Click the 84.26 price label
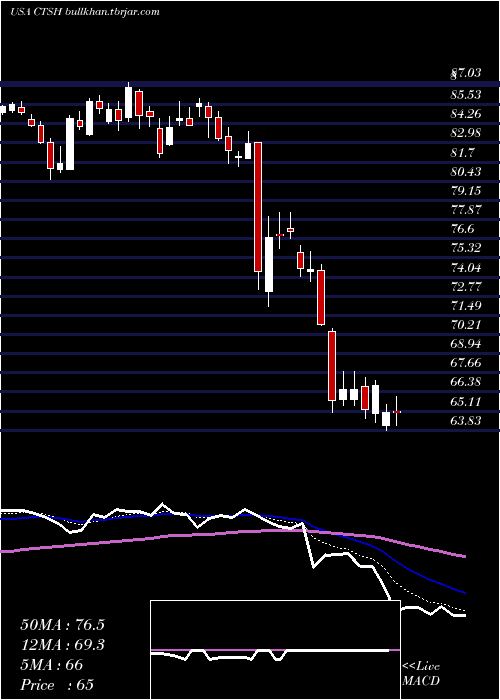 466,114
